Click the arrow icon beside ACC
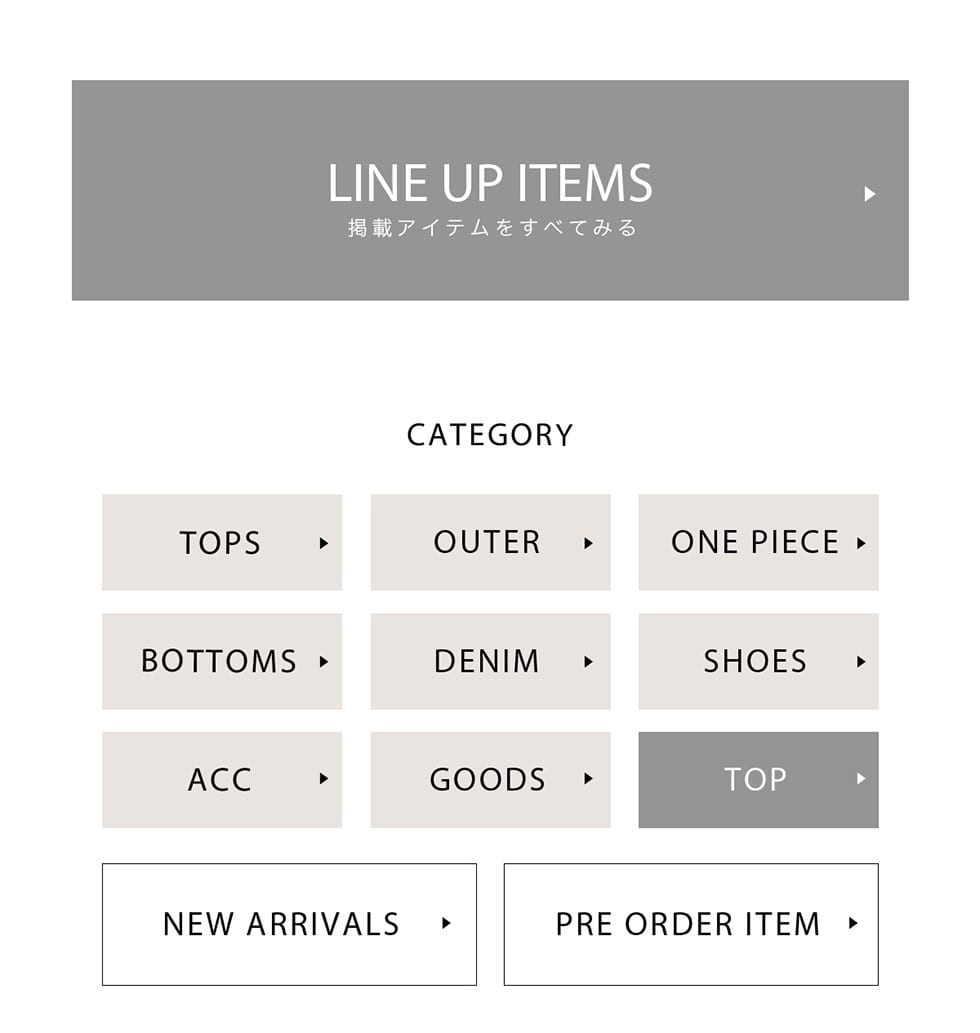Screen dimensions: 980x1033 click(323, 778)
